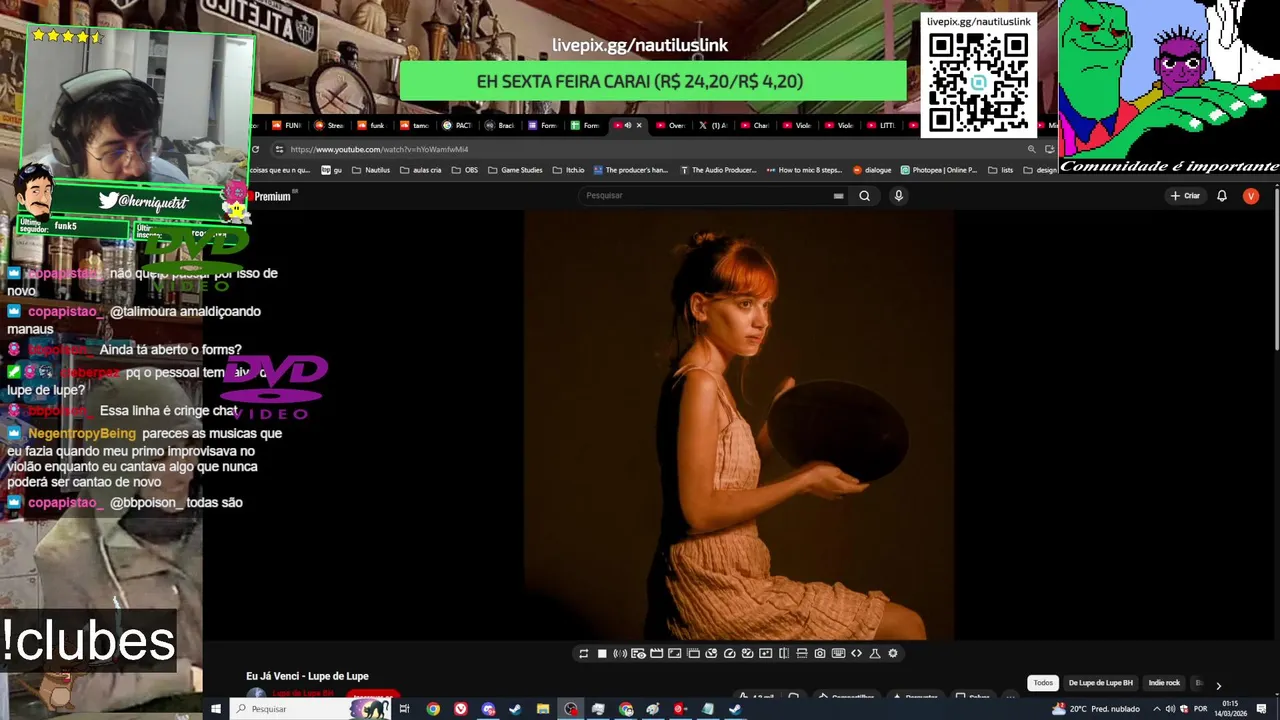Click the YouTube Premium logo
The height and width of the screenshot is (720, 1280).
(x=271, y=197)
